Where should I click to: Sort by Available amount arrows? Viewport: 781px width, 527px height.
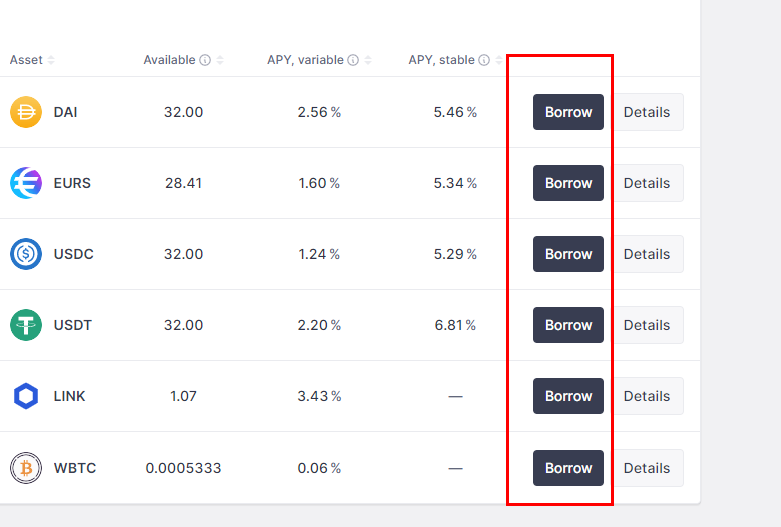click(220, 60)
